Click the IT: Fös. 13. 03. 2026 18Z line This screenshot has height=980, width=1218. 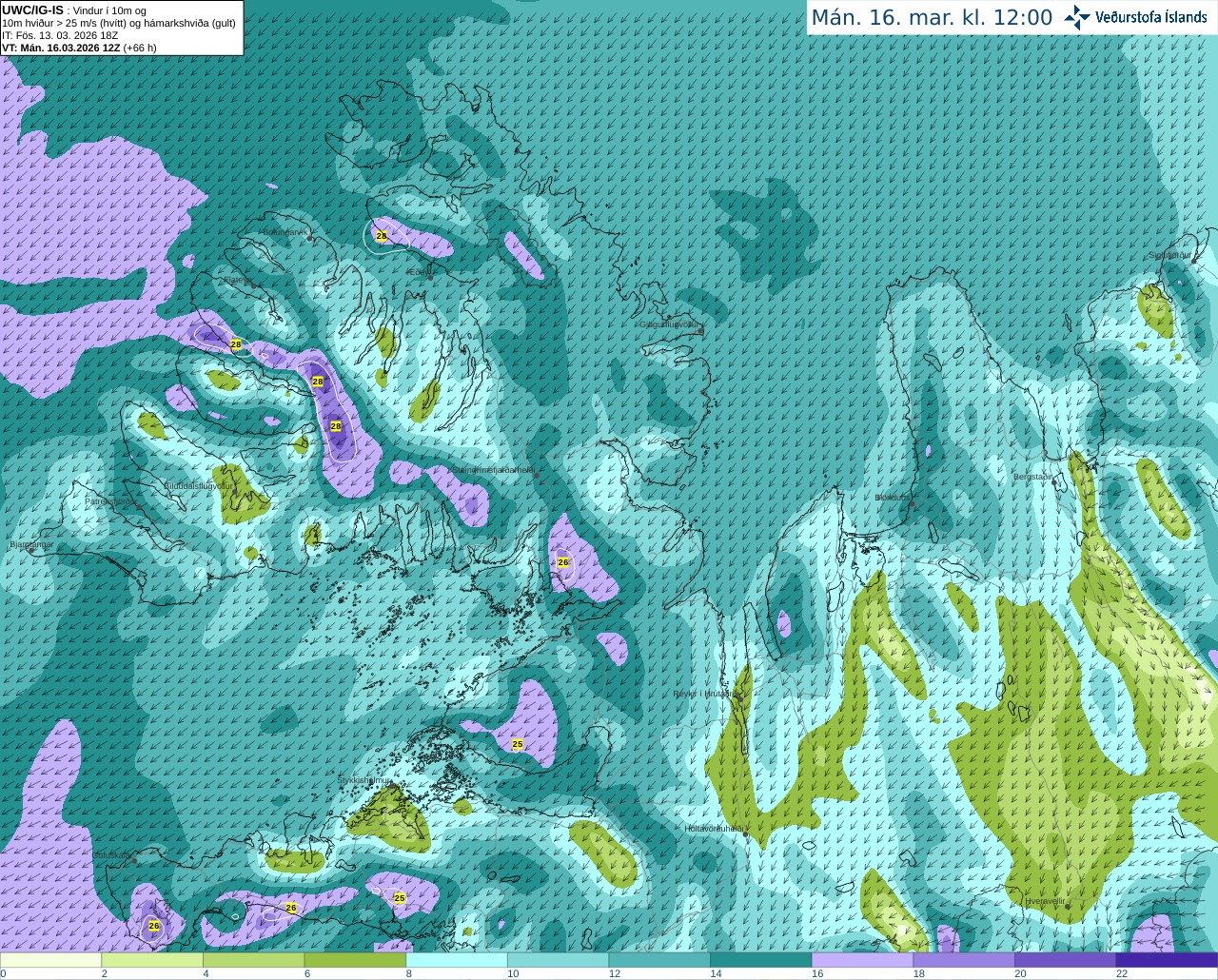[x=59, y=35]
